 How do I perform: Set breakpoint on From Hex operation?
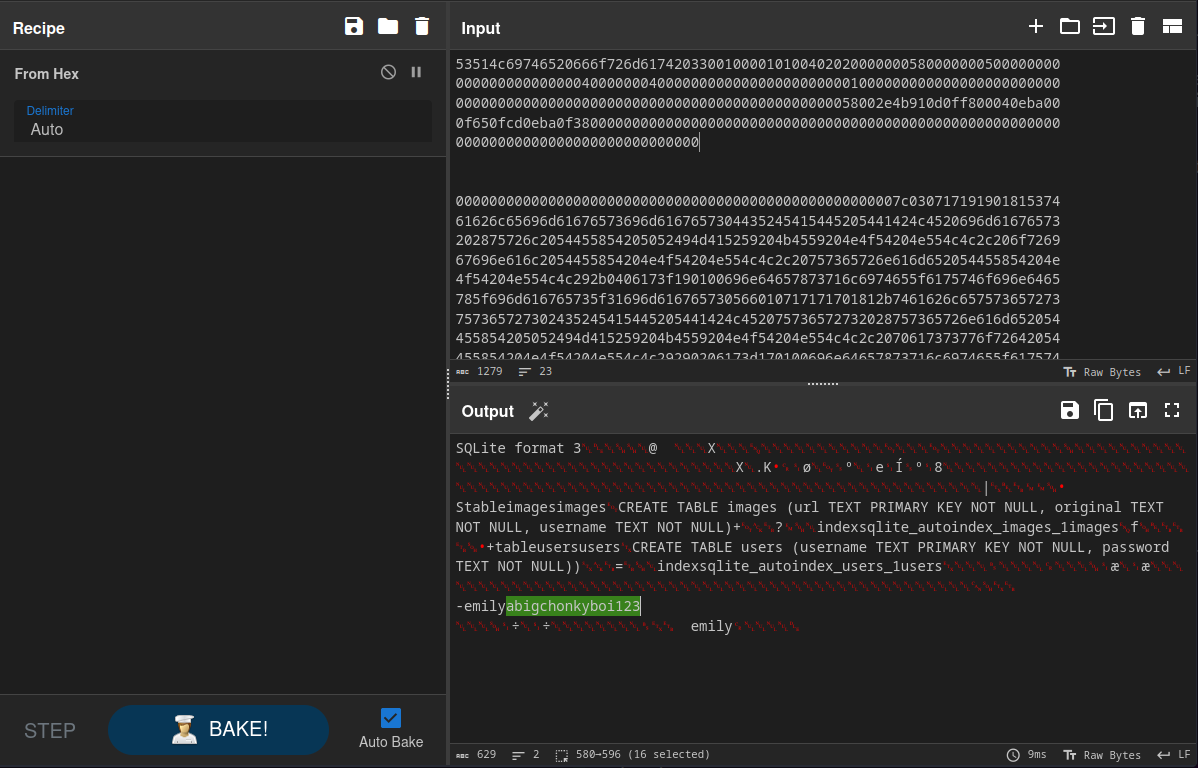pos(416,72)
